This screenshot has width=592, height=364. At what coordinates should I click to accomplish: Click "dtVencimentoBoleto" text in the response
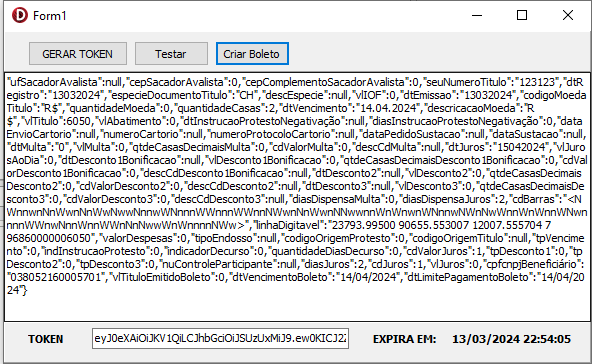(x=279, y=278)
